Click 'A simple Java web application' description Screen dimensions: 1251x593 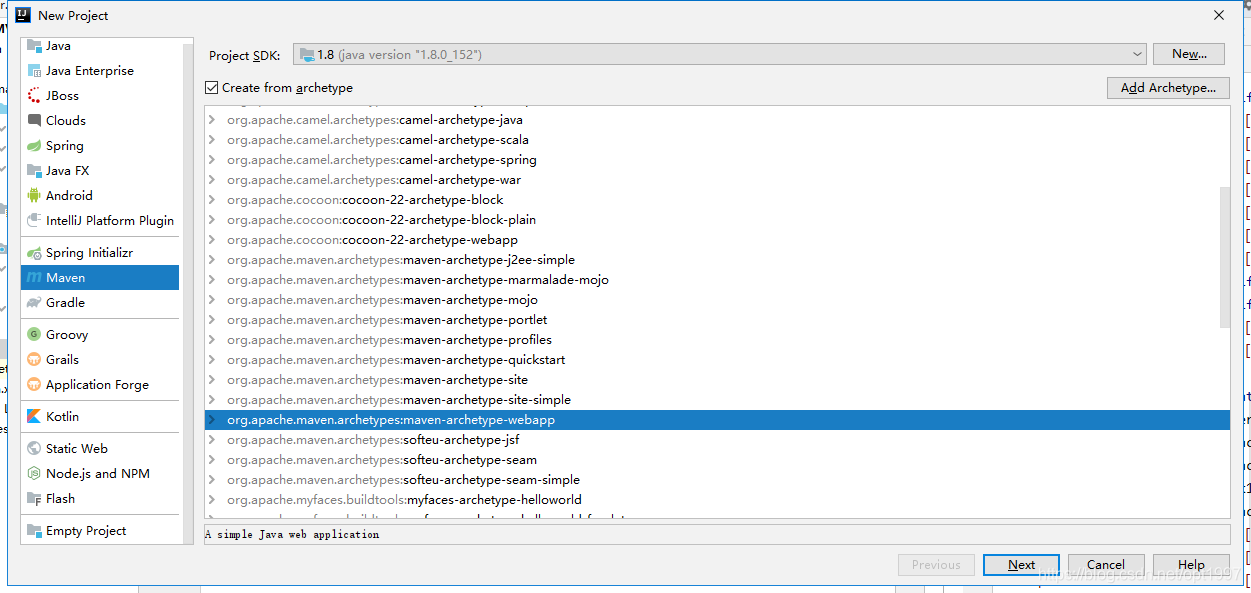[292, 535]
